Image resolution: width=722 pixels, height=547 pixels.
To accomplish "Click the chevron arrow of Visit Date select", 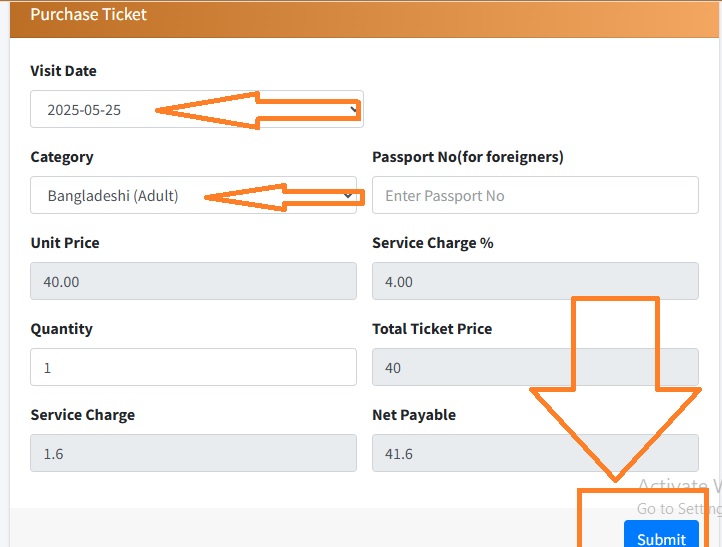I will pos(353,110).
